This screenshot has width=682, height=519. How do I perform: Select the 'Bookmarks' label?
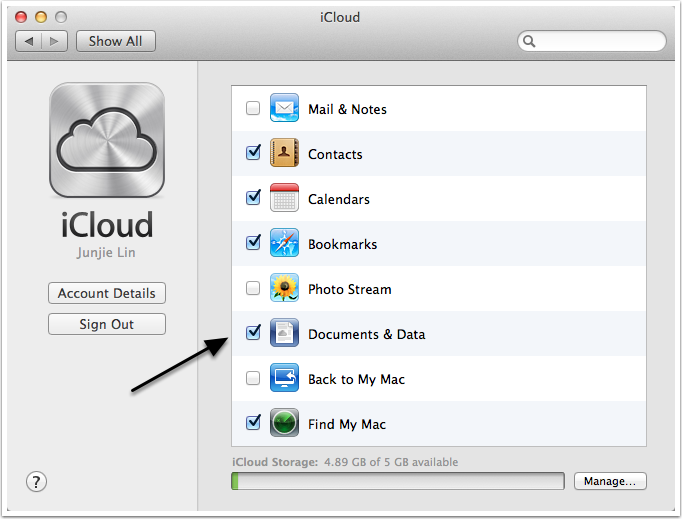(x=342, y=244)
